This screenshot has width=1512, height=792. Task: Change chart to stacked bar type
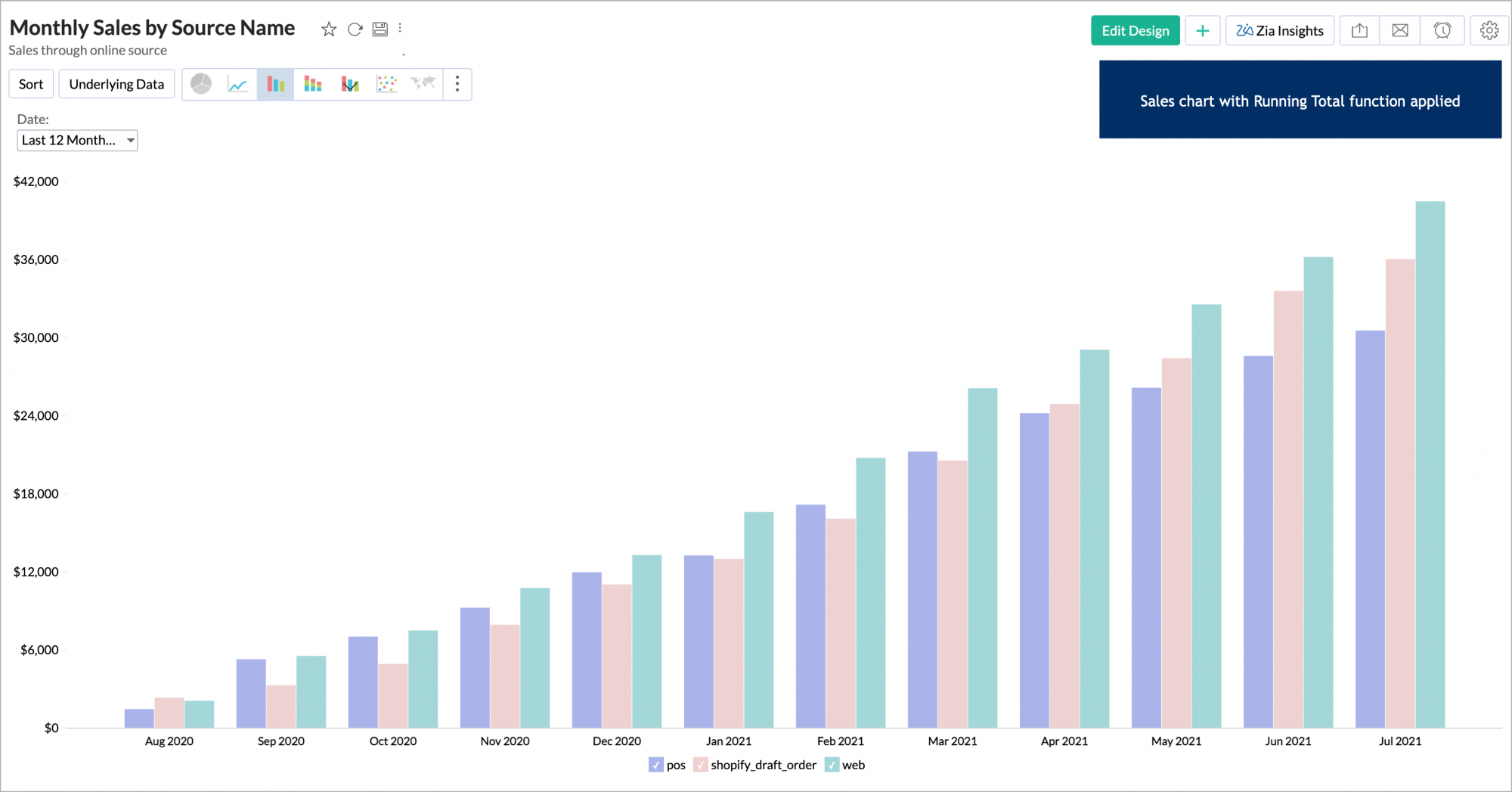click(x=312, y=84)
